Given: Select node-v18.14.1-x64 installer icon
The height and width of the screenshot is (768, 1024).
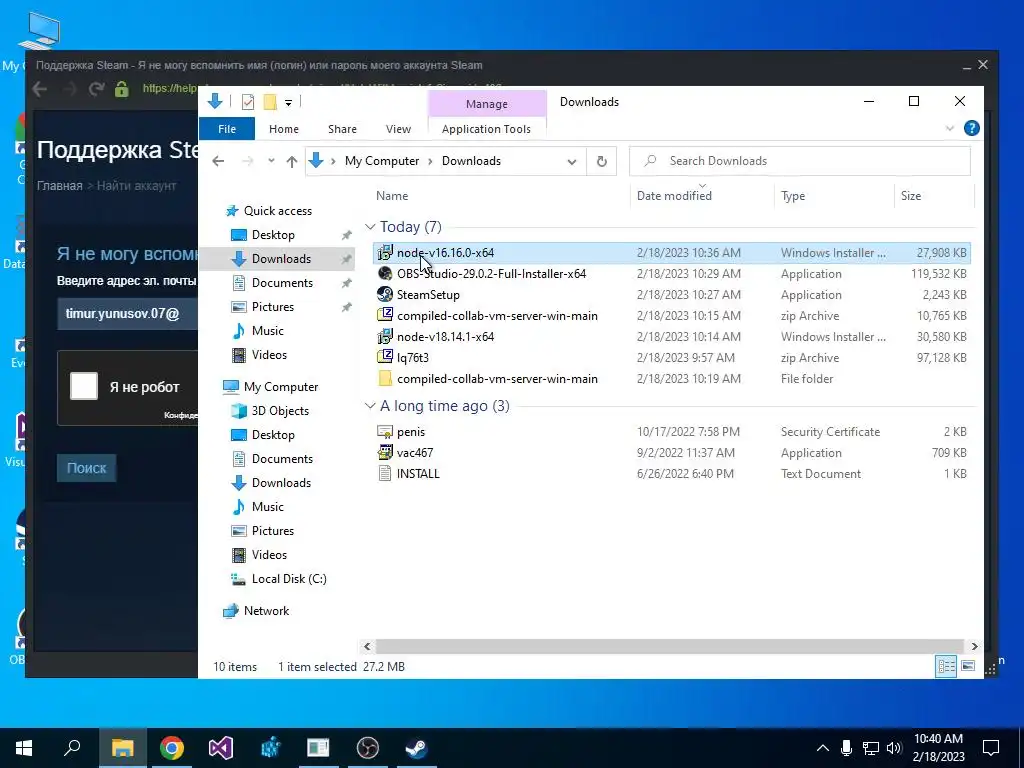Looking at the screenshot, I should (x=385, y=336).
